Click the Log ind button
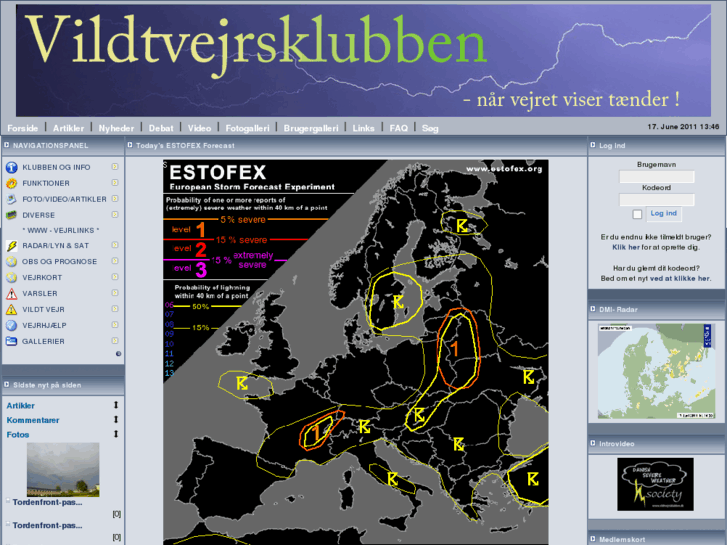Screen dimensions: 727x545 [663, 213]
